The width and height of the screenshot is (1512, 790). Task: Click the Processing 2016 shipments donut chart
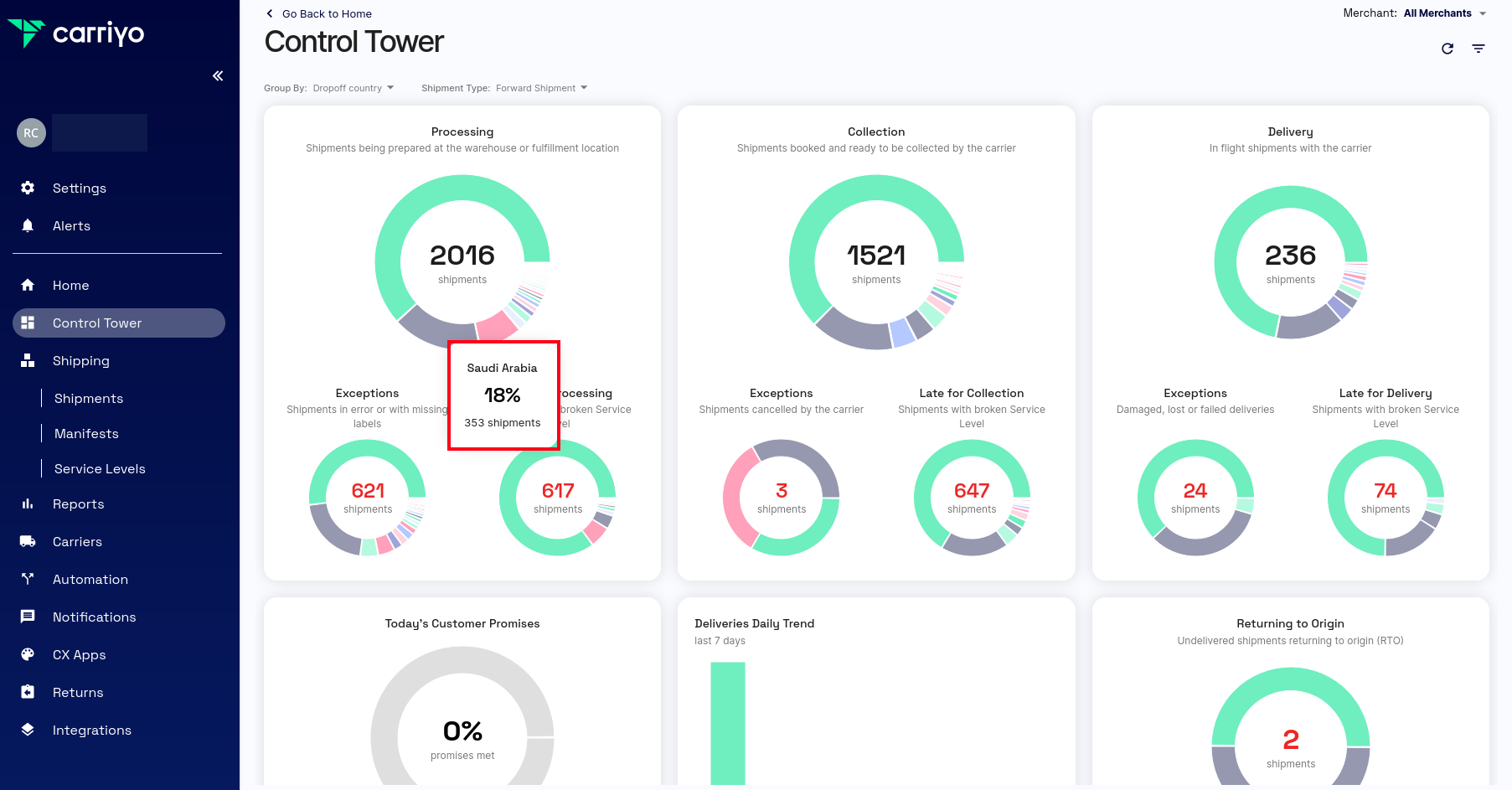click(462, 262)
